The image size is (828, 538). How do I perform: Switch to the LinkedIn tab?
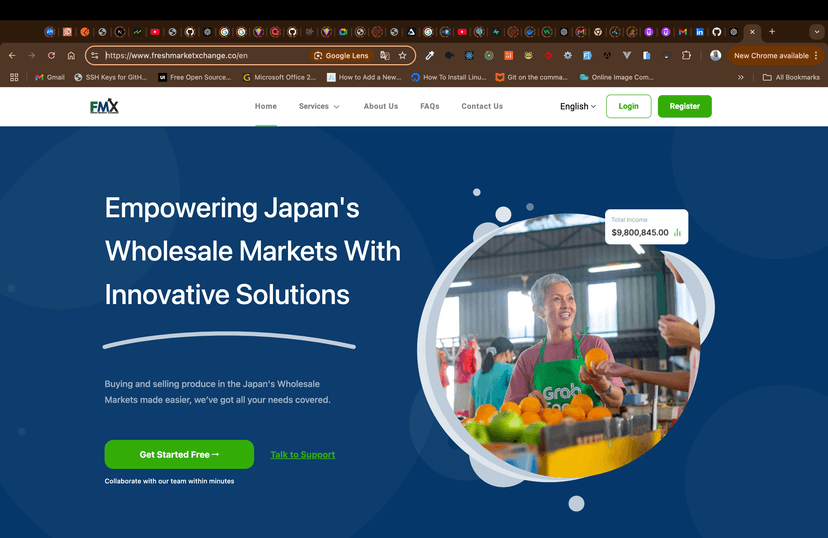click(x=700, y=32)
